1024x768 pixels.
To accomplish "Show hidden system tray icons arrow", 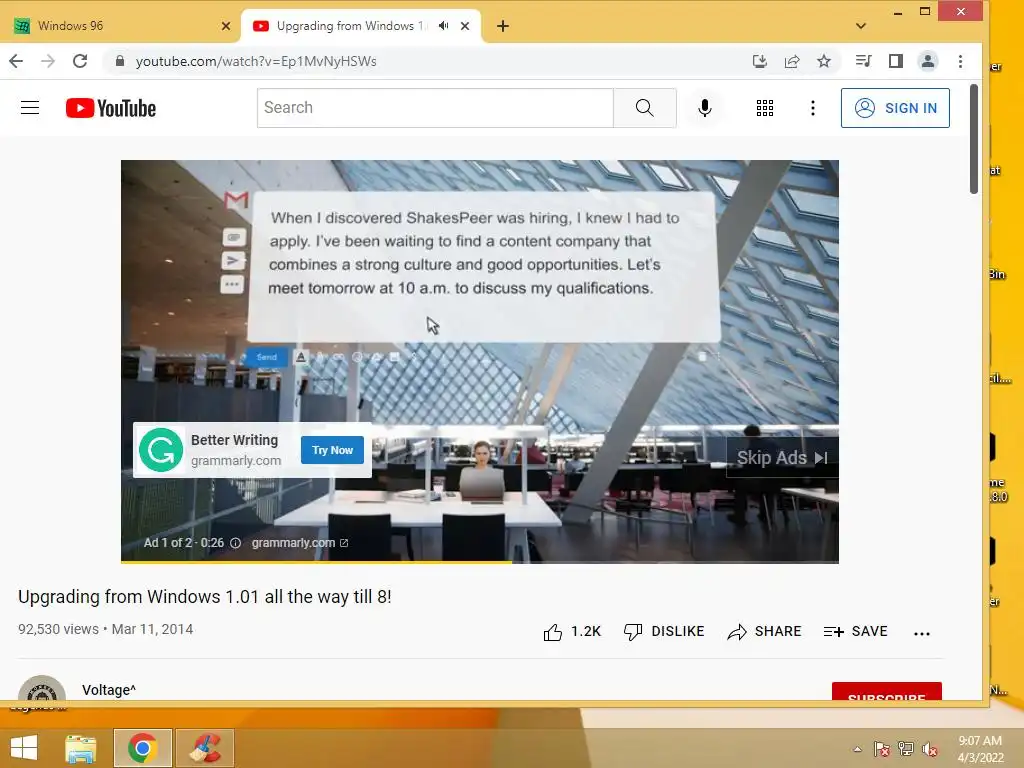I will coord(857,749).
